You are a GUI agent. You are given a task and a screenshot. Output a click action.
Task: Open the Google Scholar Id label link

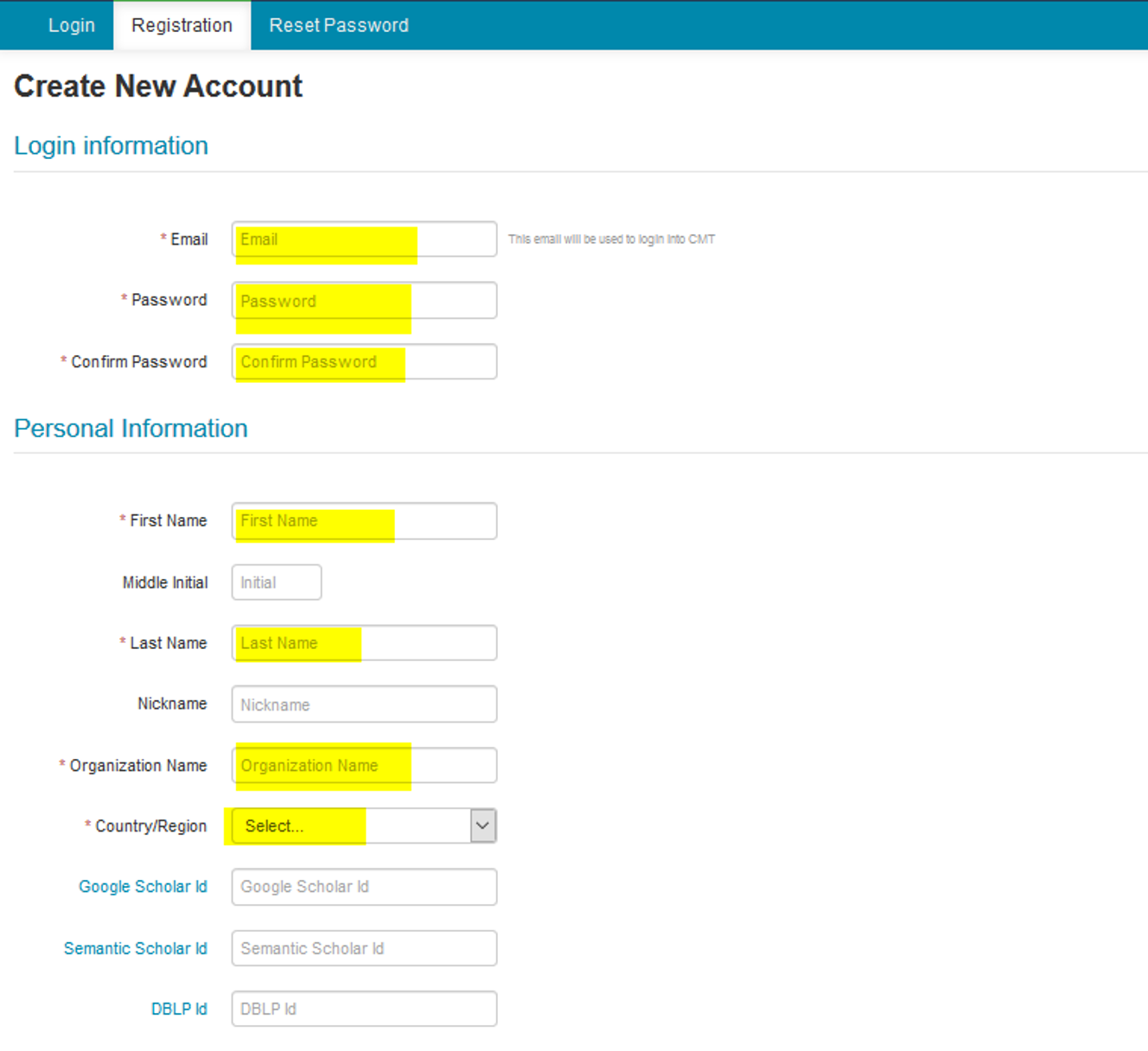143,887
